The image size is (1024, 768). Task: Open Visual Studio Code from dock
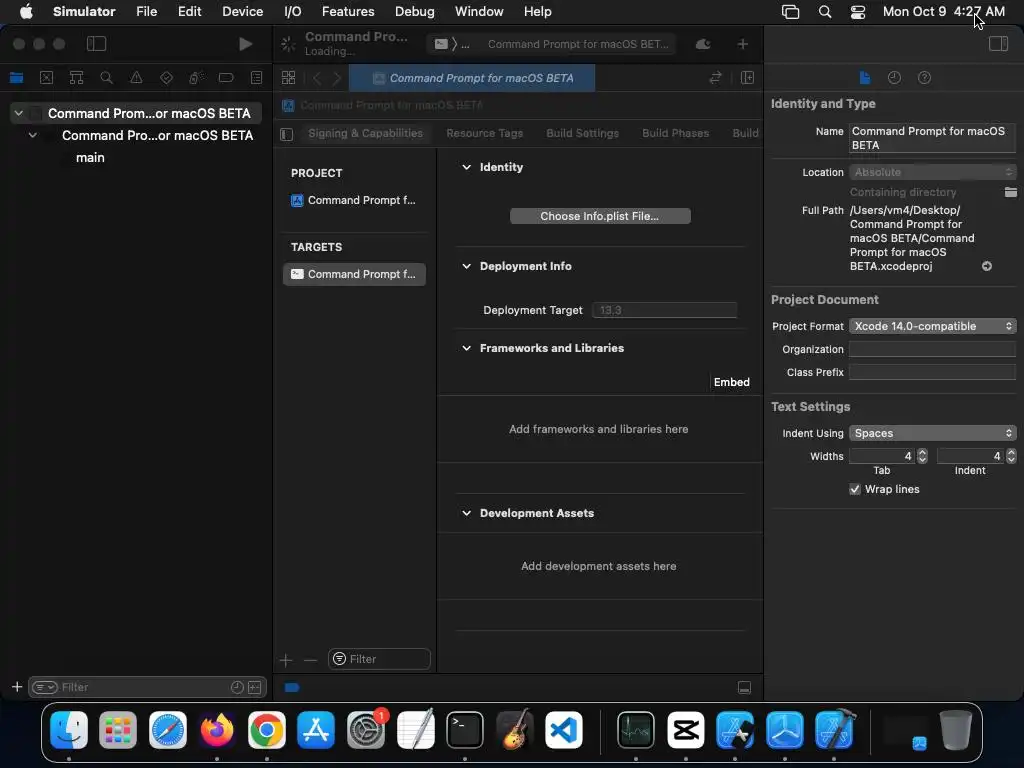(564, 730)
